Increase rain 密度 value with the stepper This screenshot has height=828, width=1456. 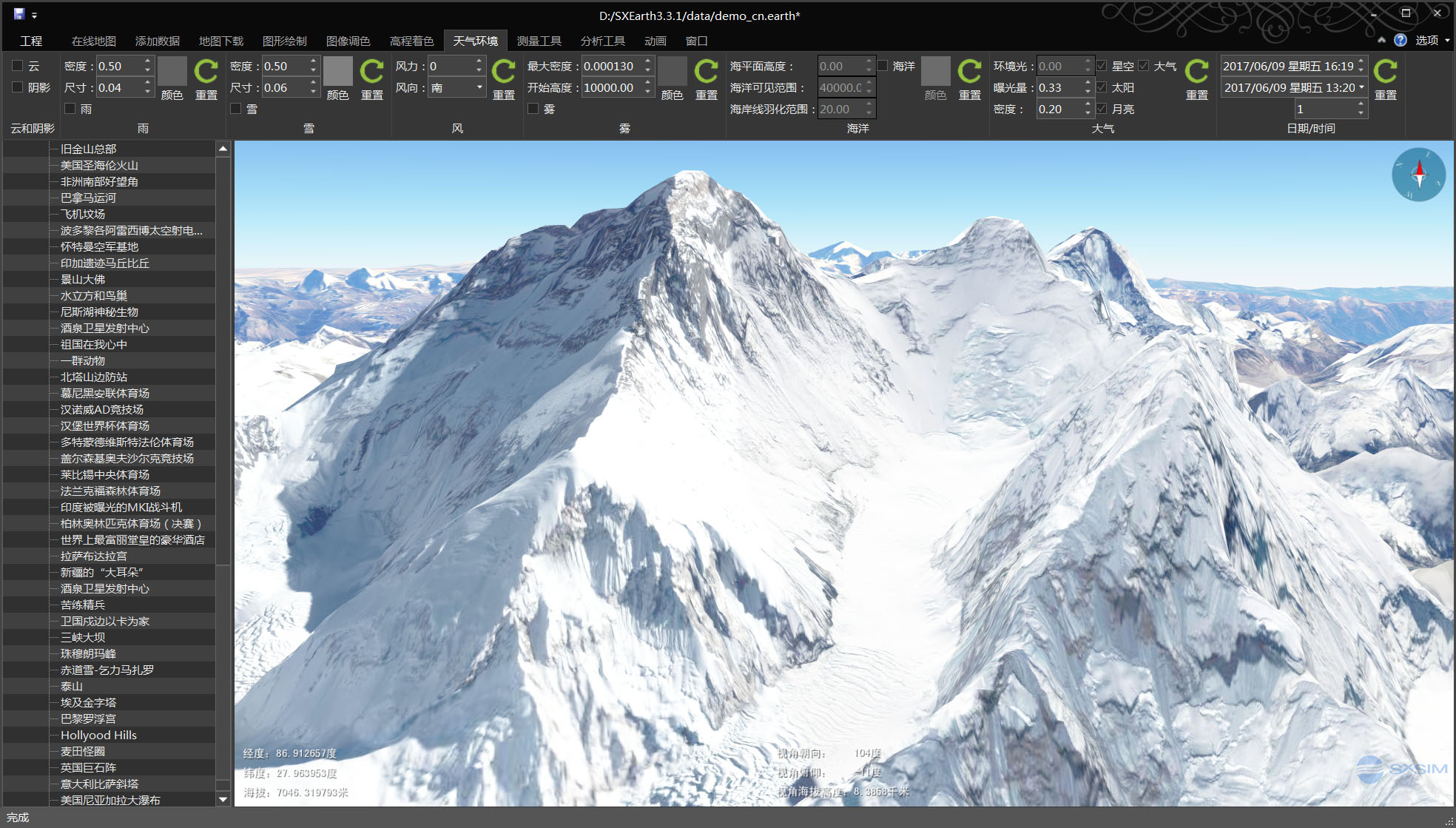click(148, 61)
